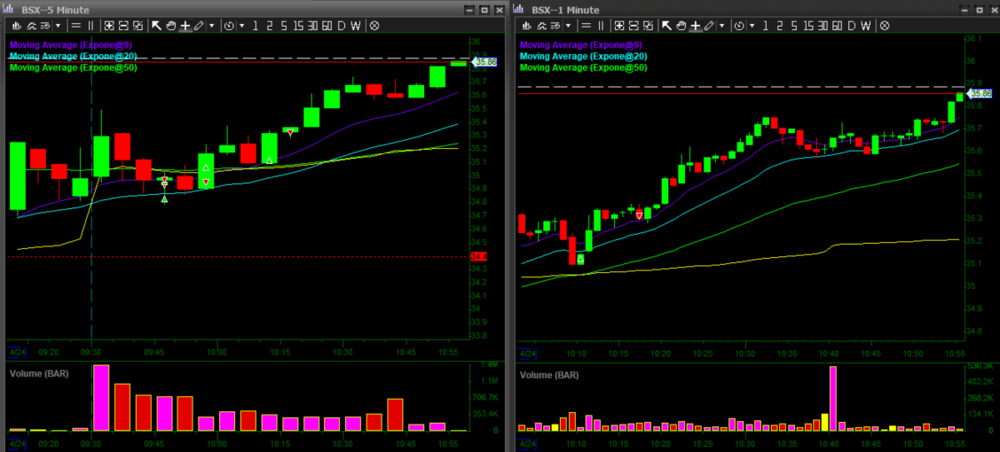Click the clock time-settings icon in 5 Minute chart

[x=229, y=25]
